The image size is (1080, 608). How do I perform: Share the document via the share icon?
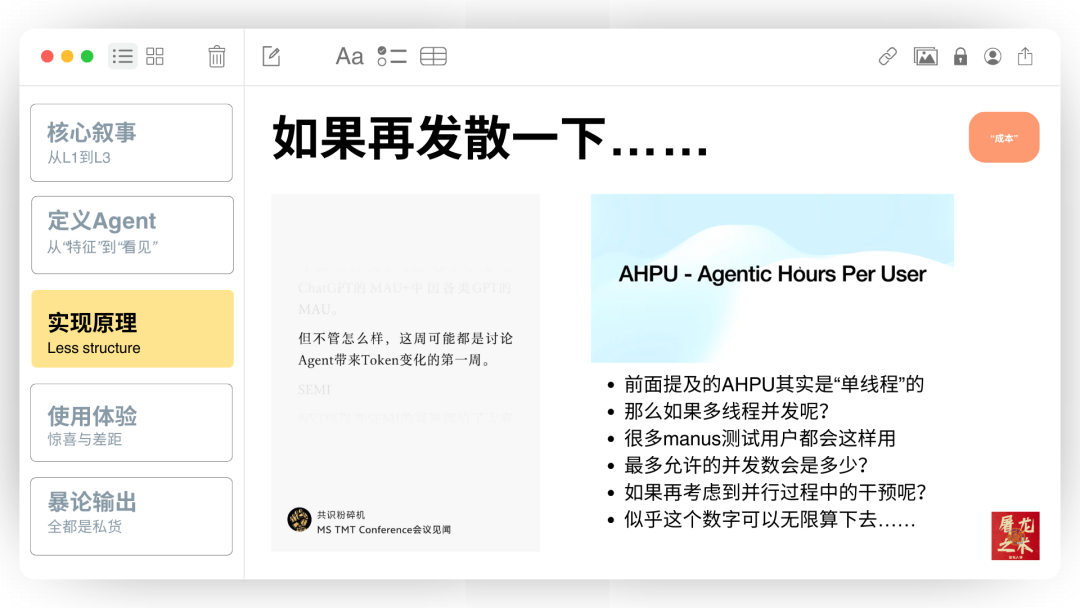(x=1025, y=56)
